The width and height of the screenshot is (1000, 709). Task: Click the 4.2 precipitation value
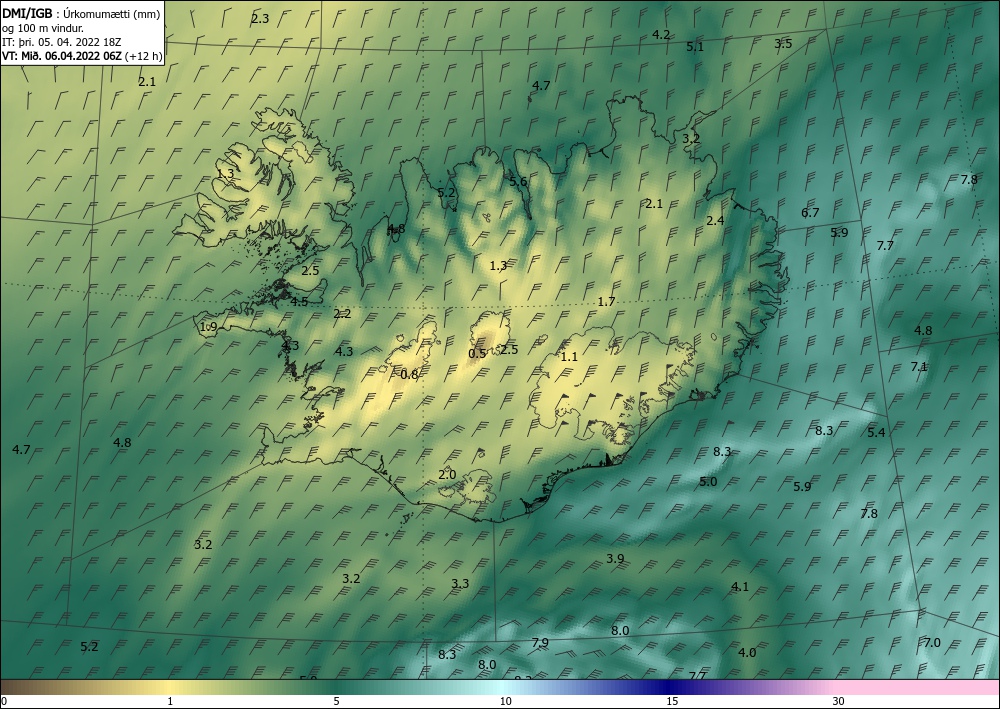click(x=661, y=34)
